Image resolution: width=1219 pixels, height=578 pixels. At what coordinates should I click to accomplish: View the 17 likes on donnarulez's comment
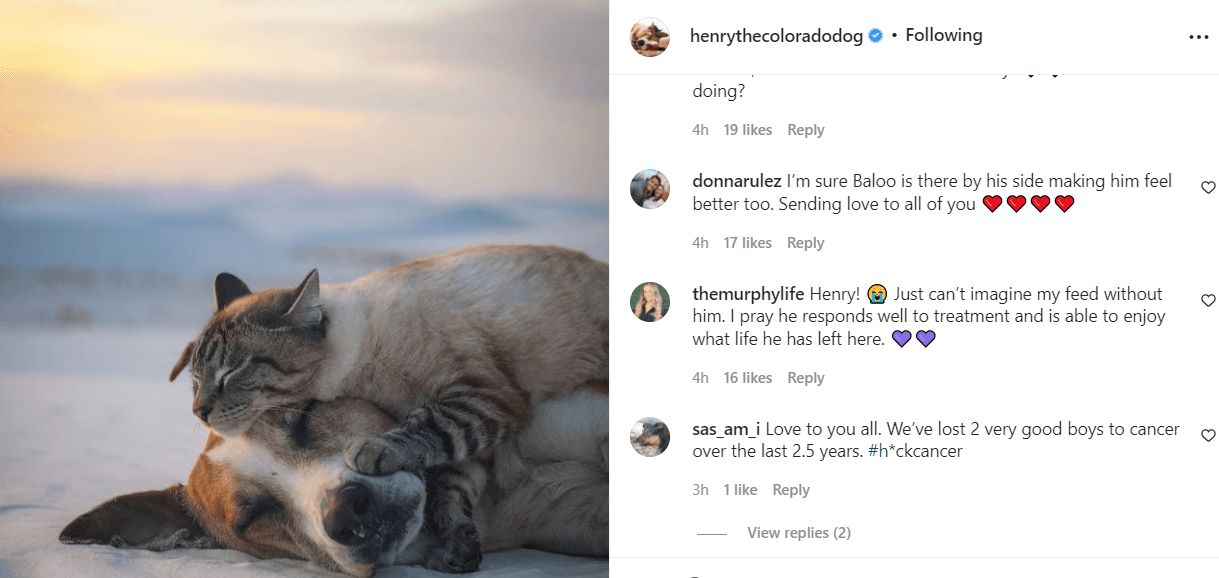tap(747, 243)
